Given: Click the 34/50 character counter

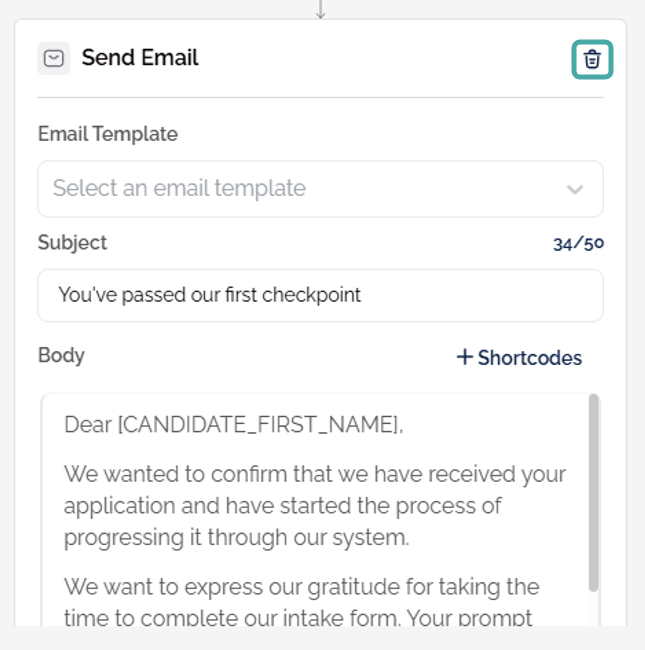Looking at the screenshot, I should 578,243.
